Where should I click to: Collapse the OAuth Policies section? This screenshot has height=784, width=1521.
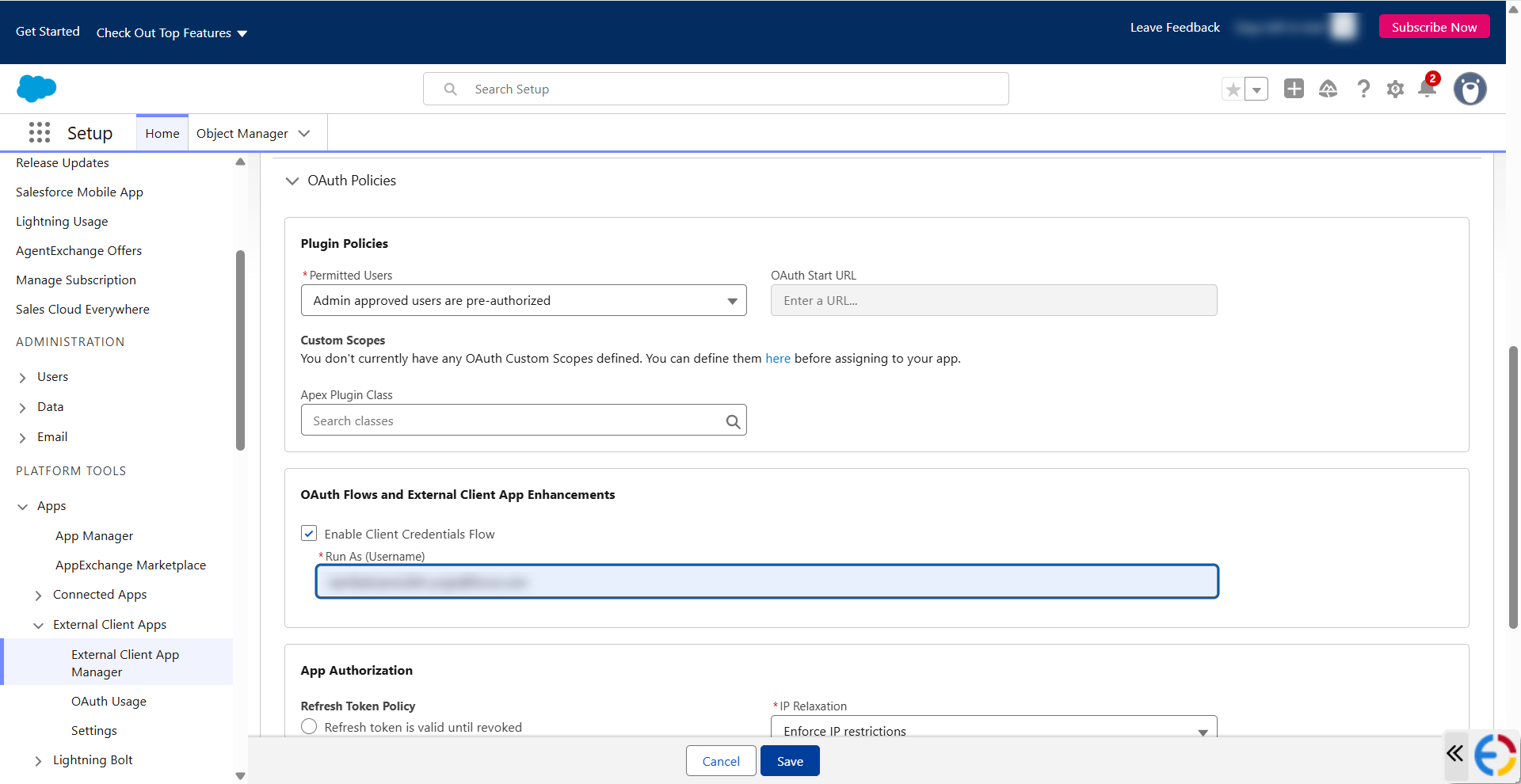pyautogui.click(x=292, y=181)
